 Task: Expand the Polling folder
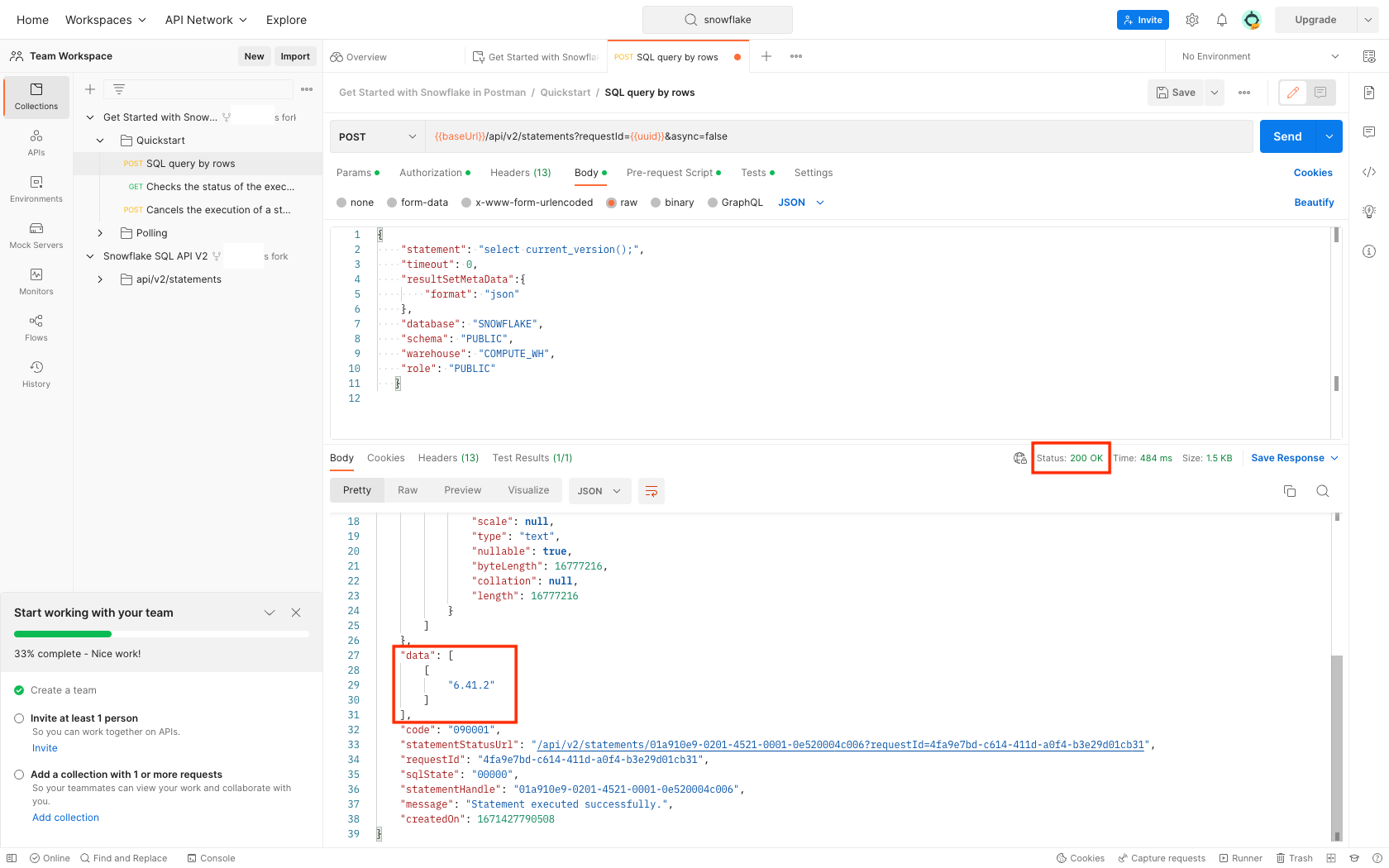pos(100,233)
